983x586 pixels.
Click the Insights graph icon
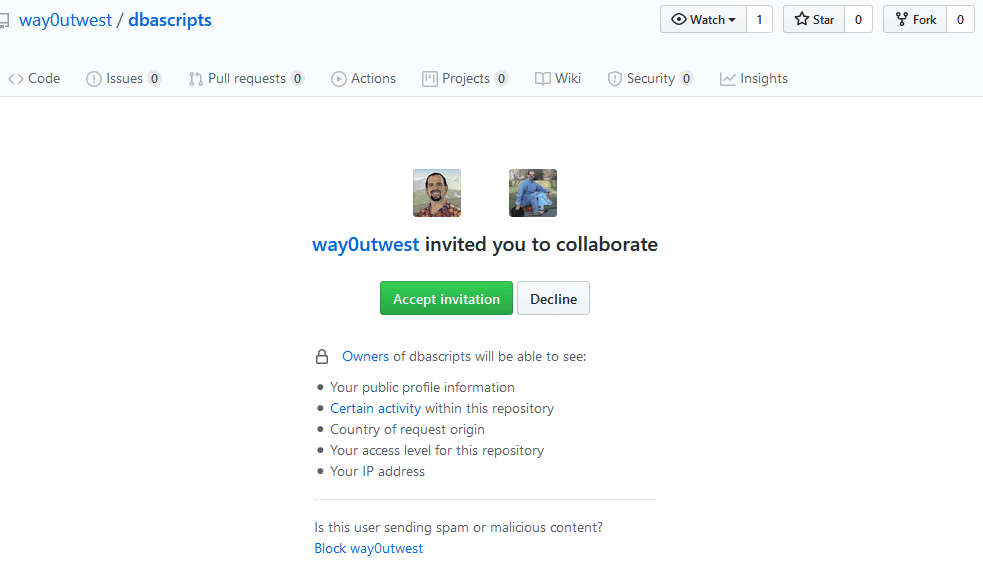point(727,79)
